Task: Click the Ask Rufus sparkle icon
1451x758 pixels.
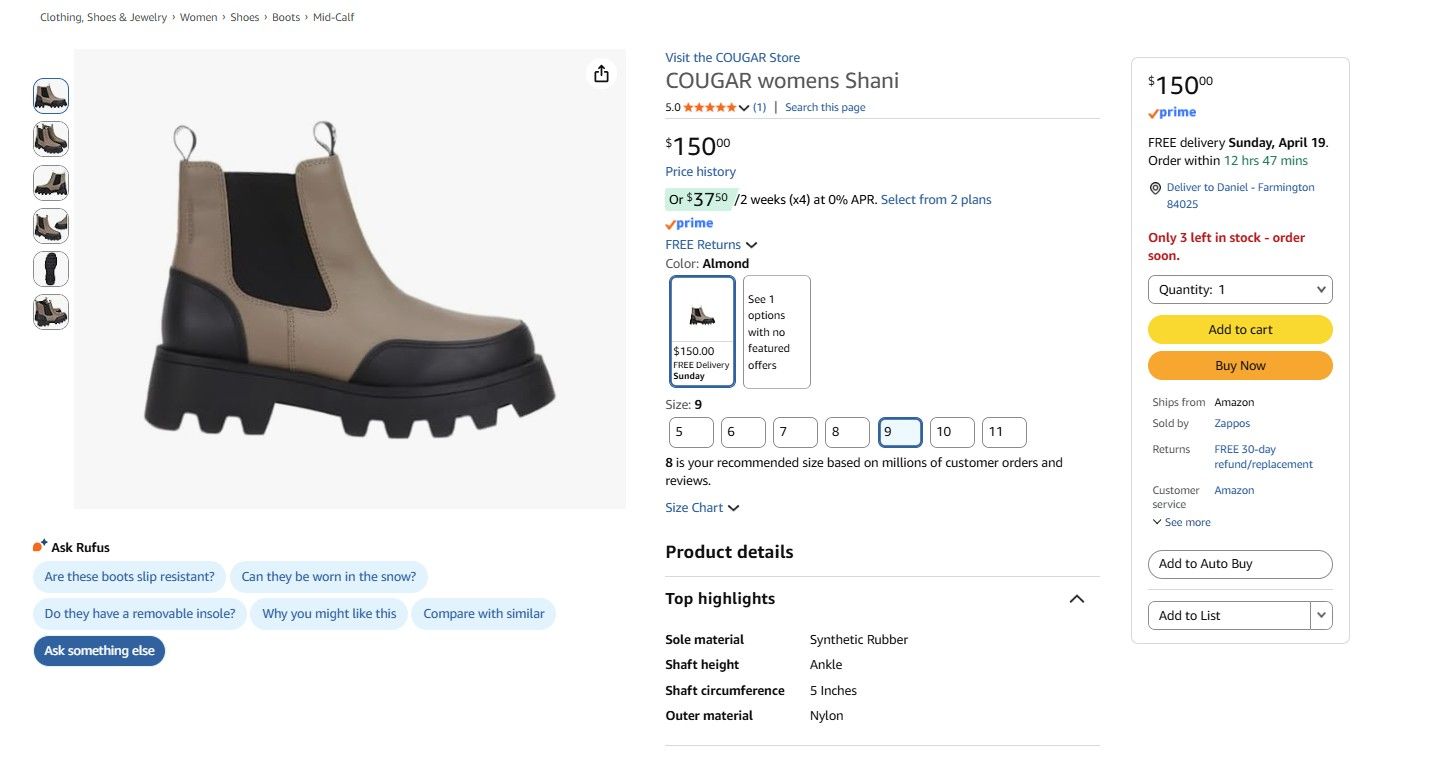Action: pos(40,546)
